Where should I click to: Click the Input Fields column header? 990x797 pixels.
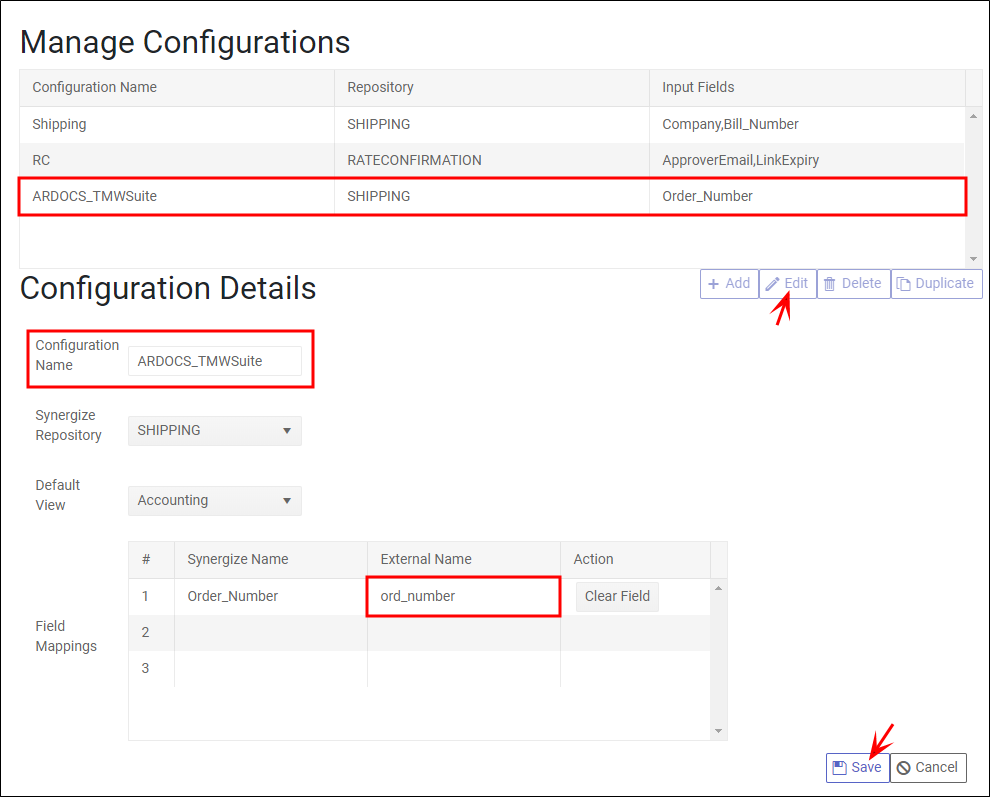tap(697, 87)
